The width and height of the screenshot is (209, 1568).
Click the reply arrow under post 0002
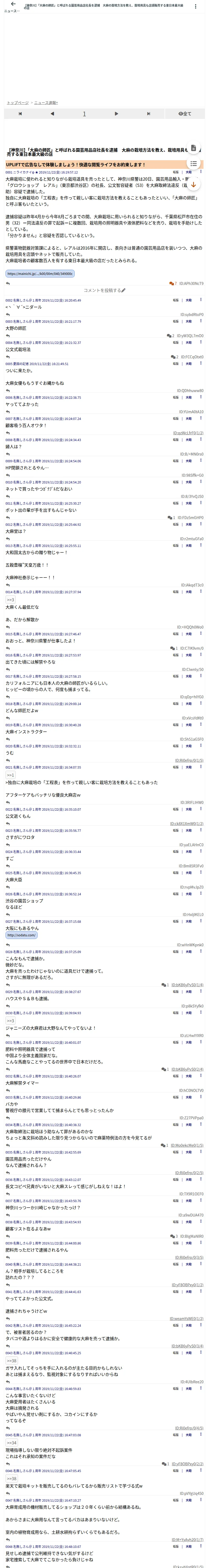pos(8,315)
